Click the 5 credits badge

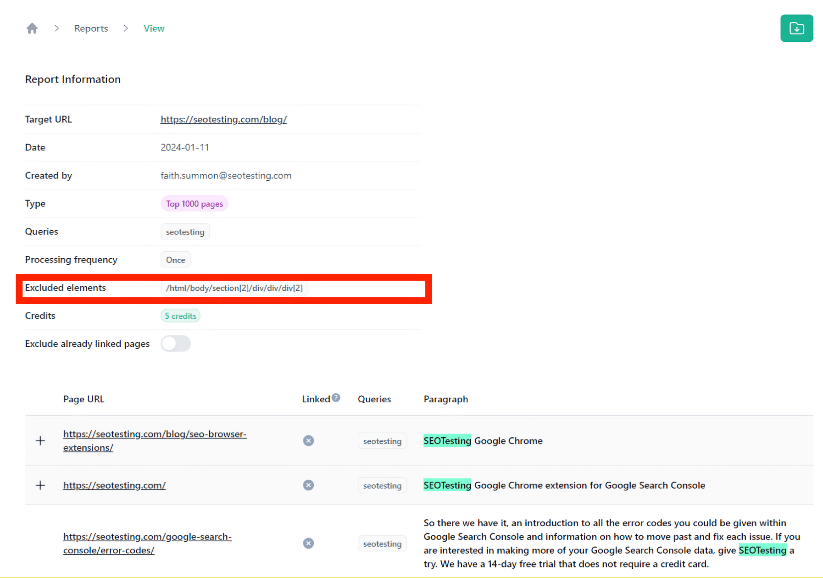(x=180, y=316)
